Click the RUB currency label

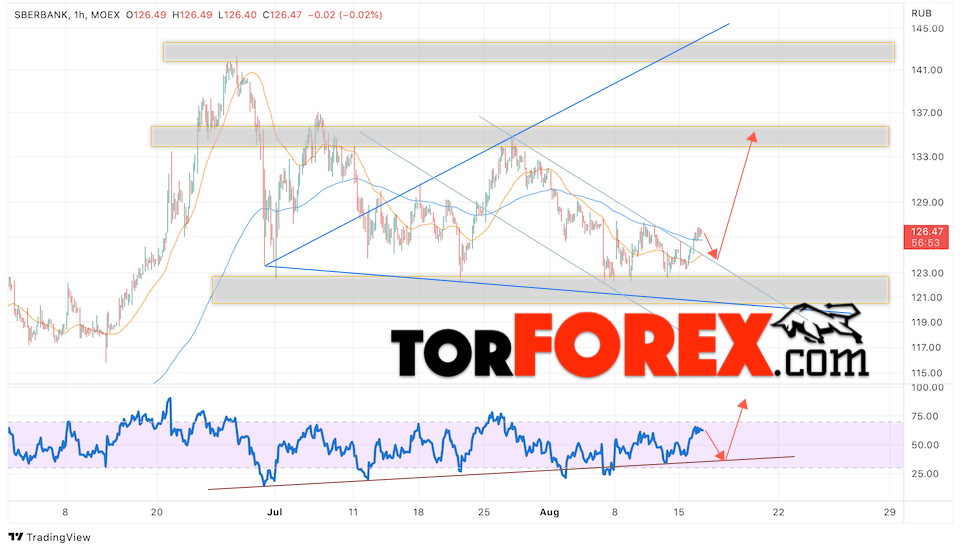tap(921, 13)
